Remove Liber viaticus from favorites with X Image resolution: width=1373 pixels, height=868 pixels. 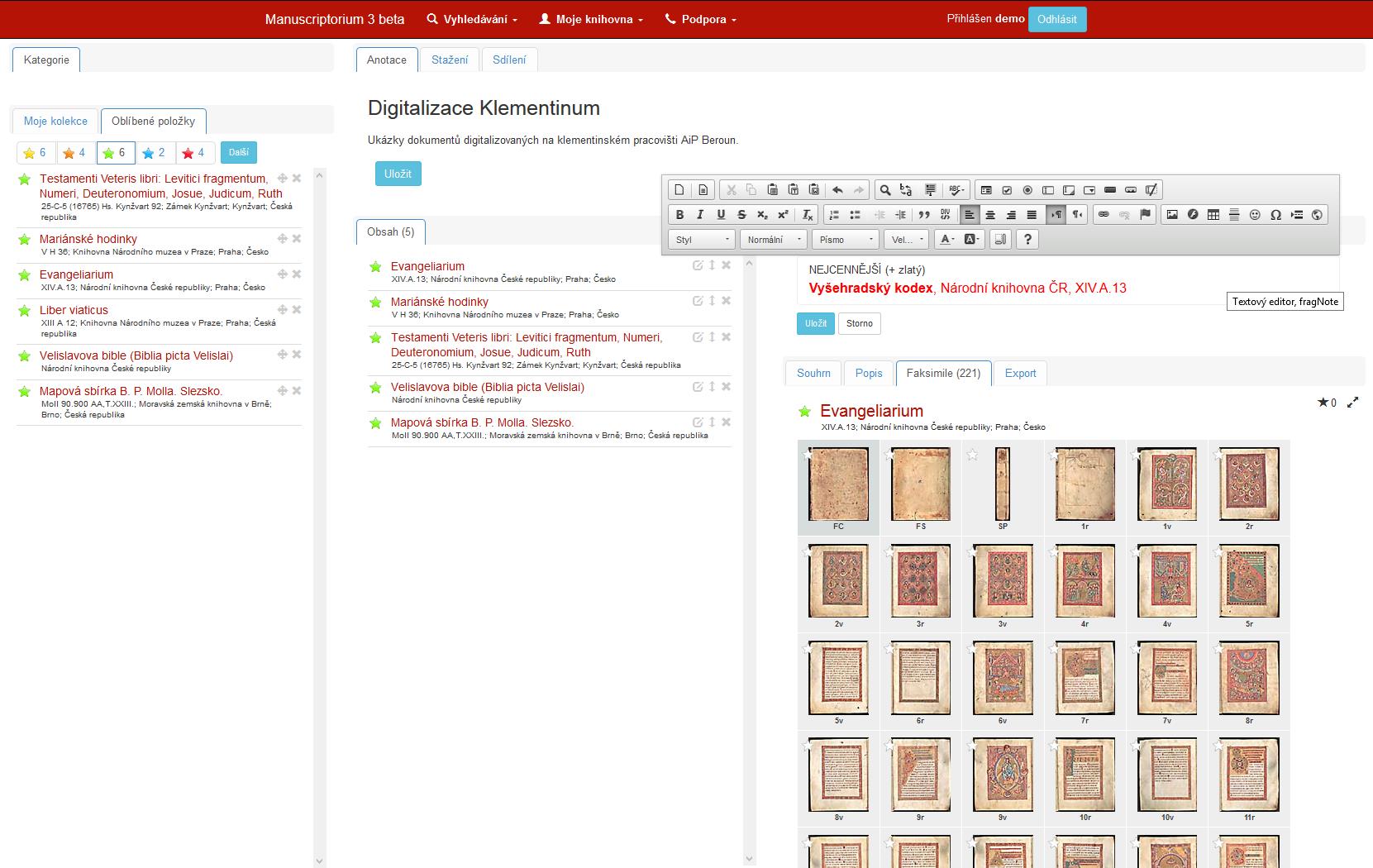coord(297,309)
